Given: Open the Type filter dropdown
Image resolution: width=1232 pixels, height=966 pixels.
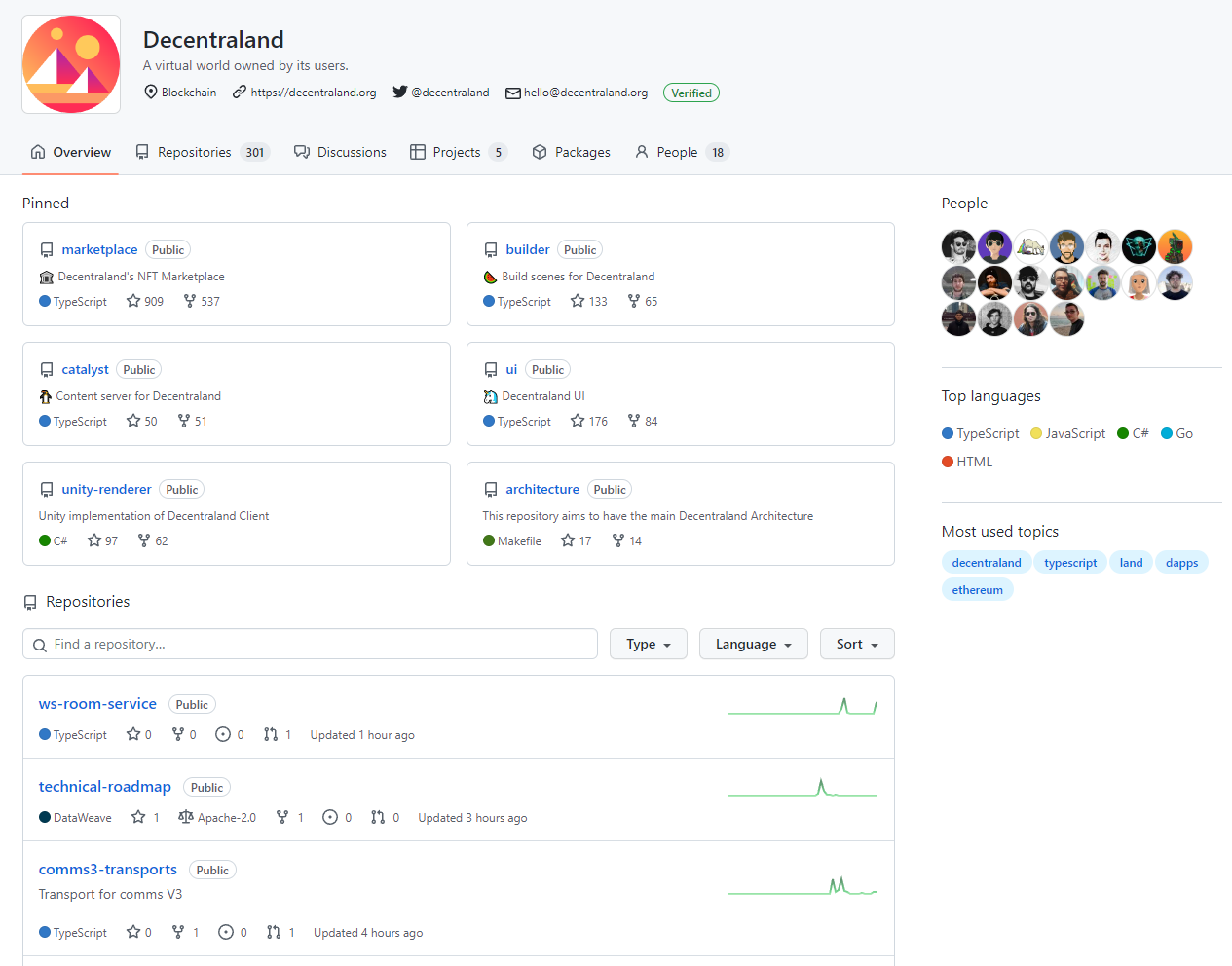Looking at the screenshot, I should [649, 644].
